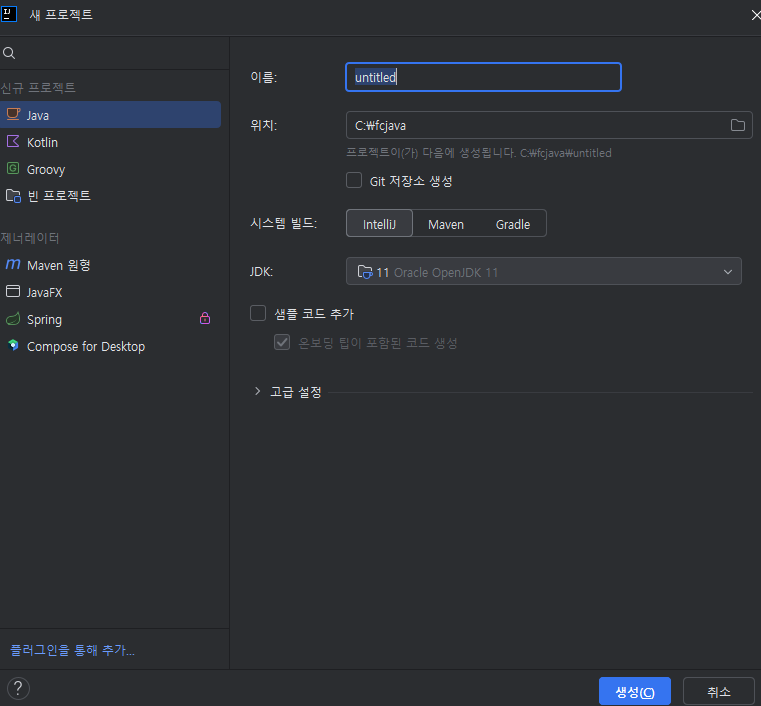Click the project path hint text

tap(479, 153)
